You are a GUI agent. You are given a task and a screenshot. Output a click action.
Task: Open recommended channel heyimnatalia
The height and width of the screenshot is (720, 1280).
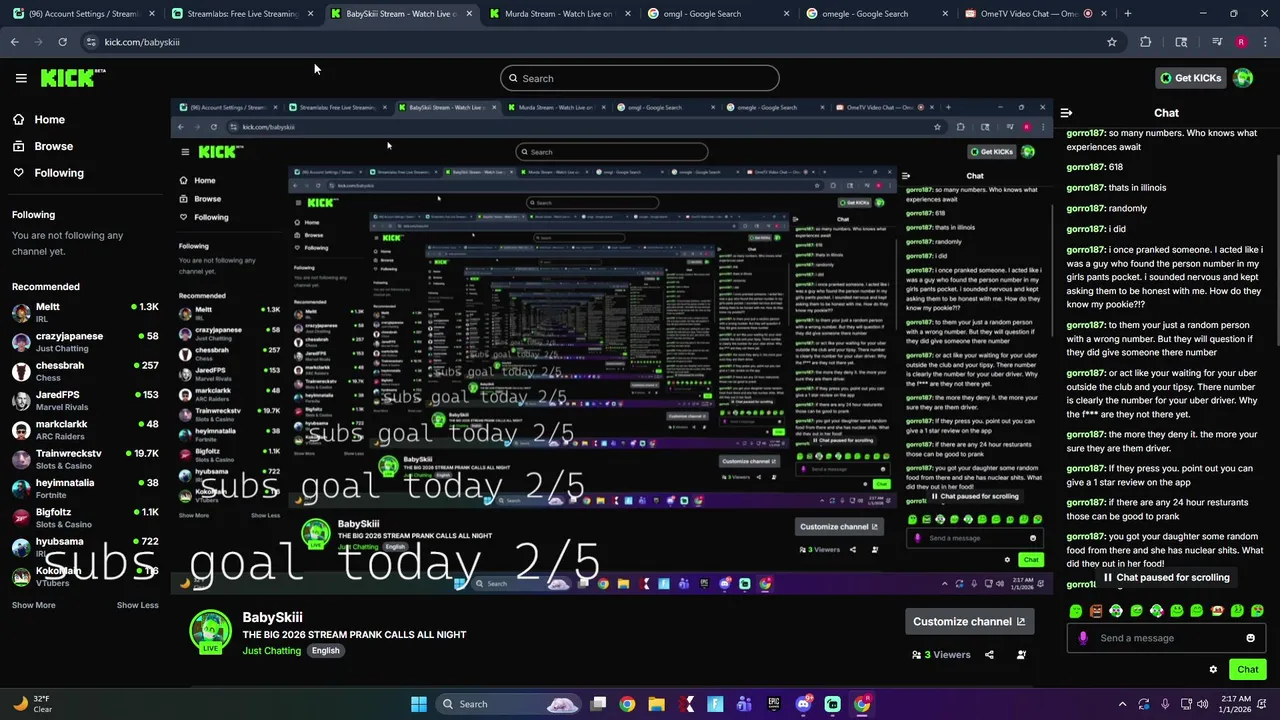pyautogui.click(x=85, y=488)
